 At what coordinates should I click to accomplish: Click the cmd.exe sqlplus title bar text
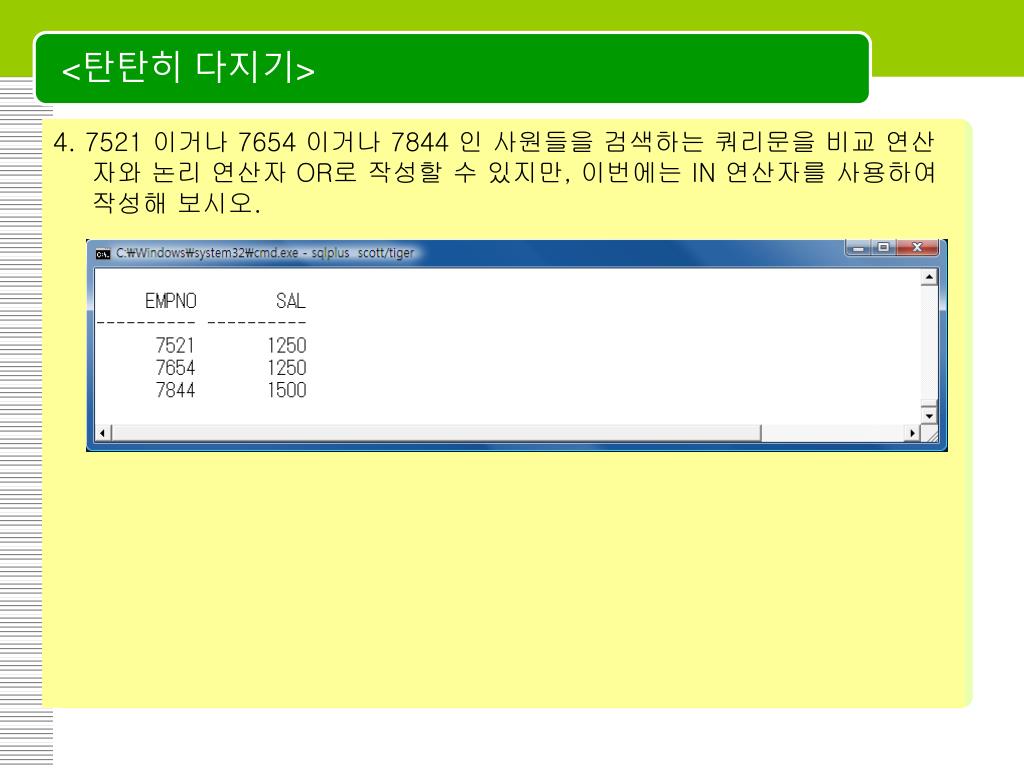click(265, 253)
